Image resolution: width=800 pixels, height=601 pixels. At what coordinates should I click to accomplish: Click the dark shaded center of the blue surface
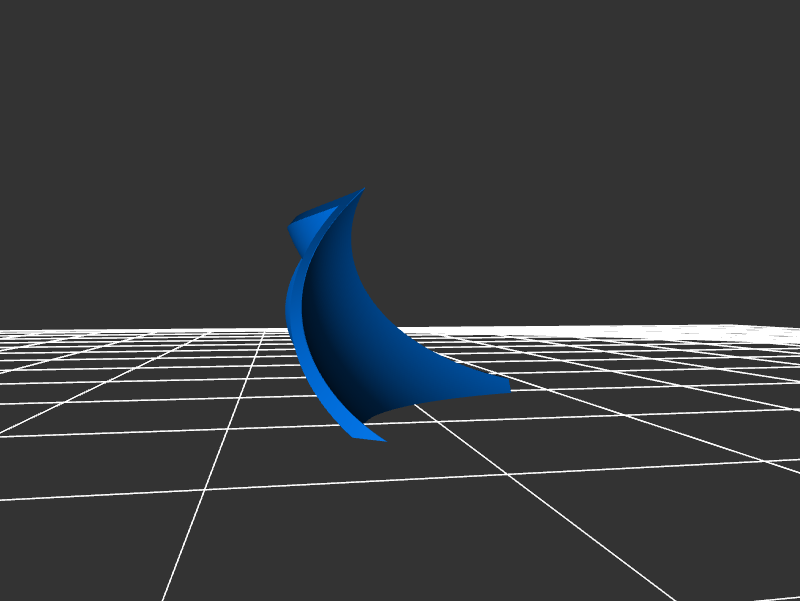pos(345,320)
